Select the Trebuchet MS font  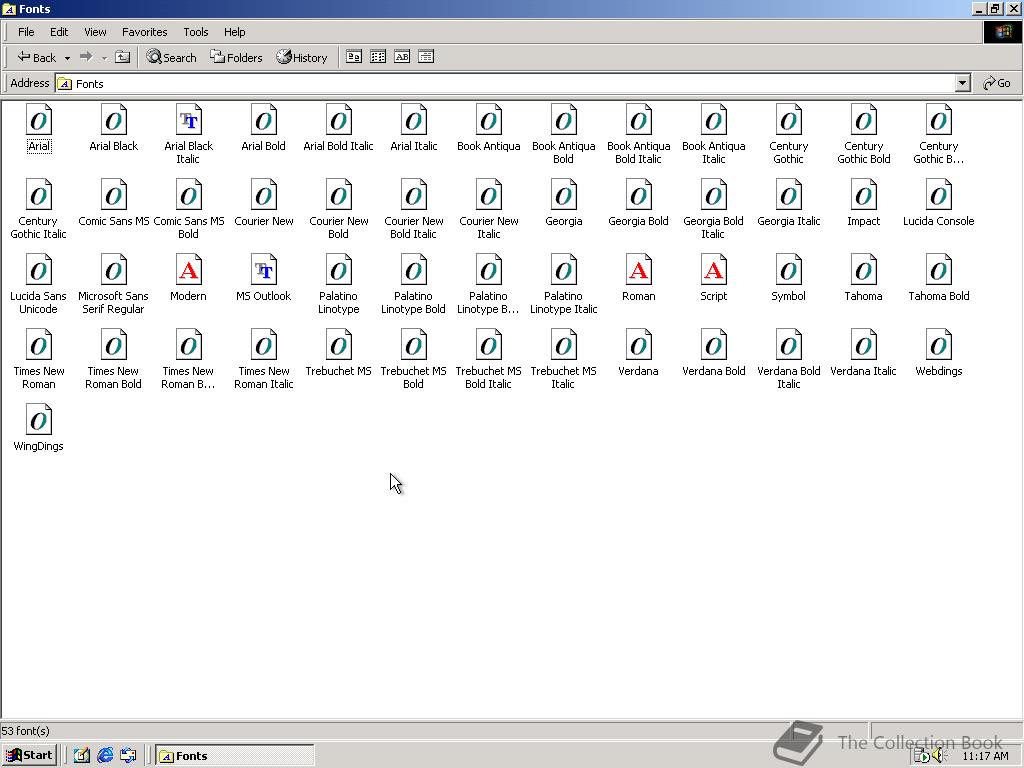(338, 353)
